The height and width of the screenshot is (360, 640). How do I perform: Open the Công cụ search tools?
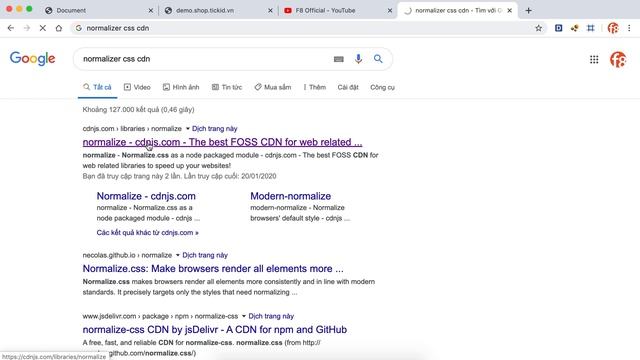click(382, 87)
